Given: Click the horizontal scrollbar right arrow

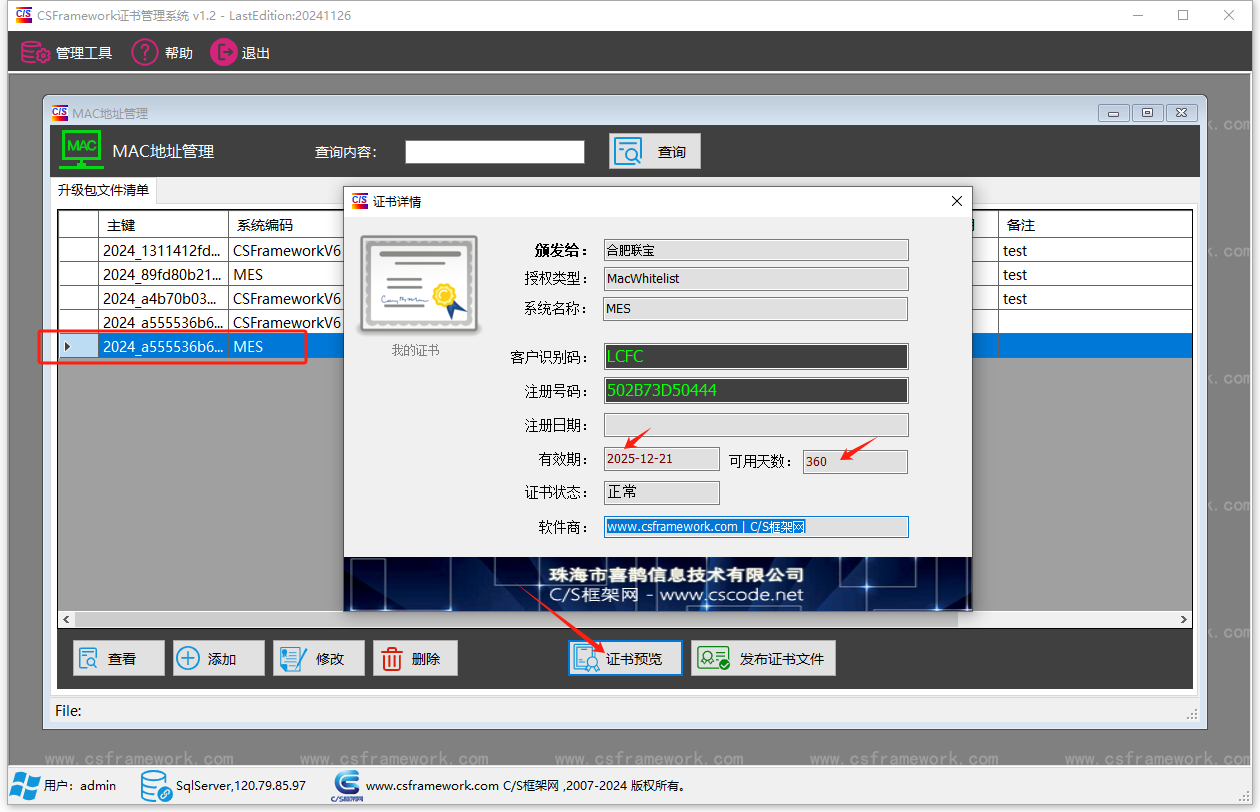Looking at the screenshot, I should 1184,620.
